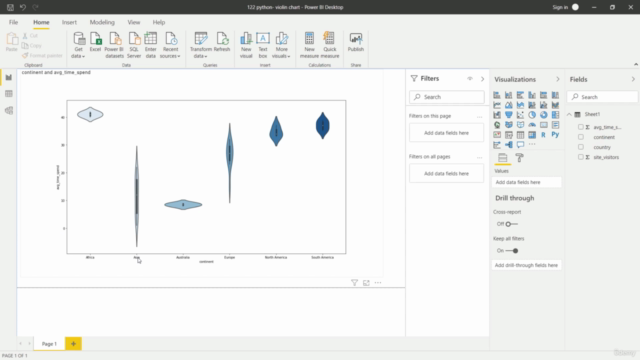The image size is (640, 360).
Task: Open Transform data dropdown
Action: pyautogui.click(x=200, y=45)
